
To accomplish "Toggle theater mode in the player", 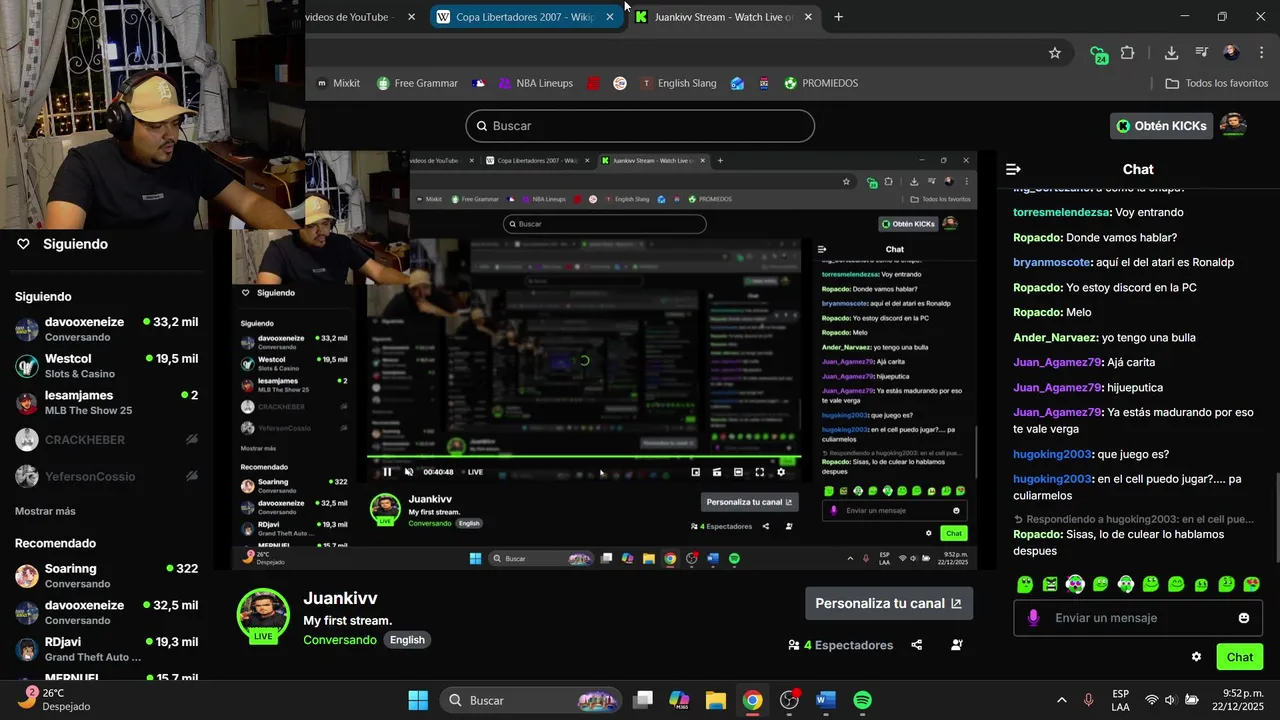I will click(738, 472).
